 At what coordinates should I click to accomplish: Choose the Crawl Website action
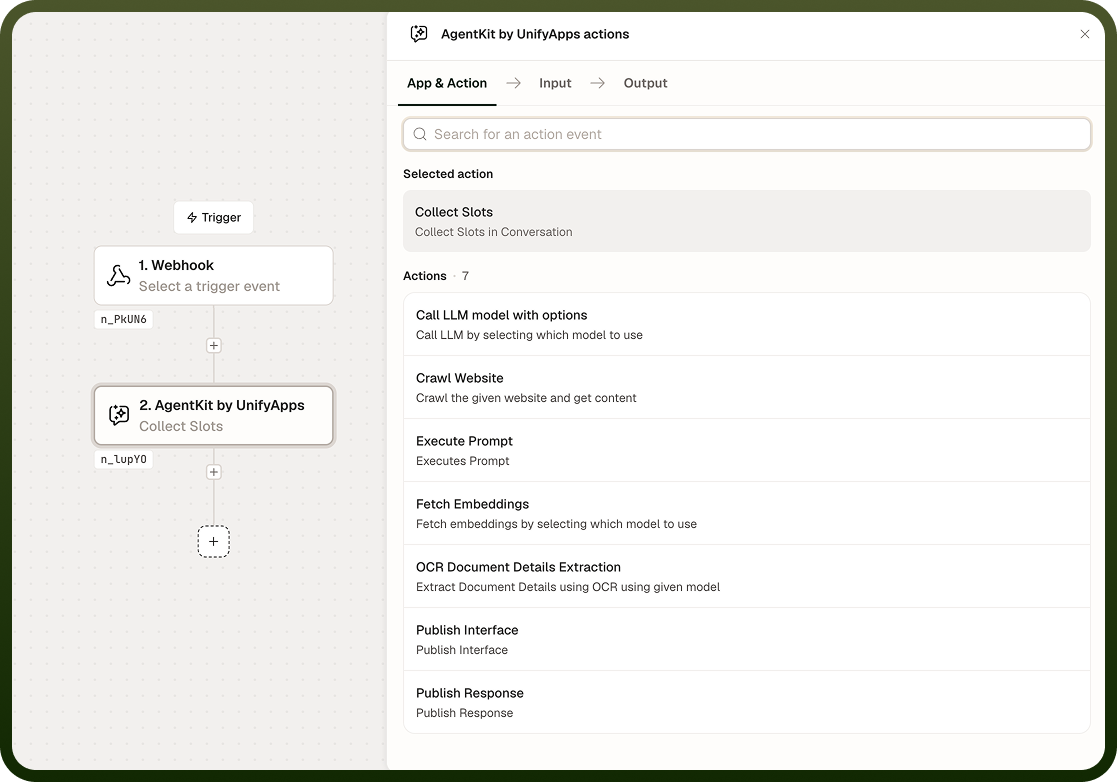point(747,387)
